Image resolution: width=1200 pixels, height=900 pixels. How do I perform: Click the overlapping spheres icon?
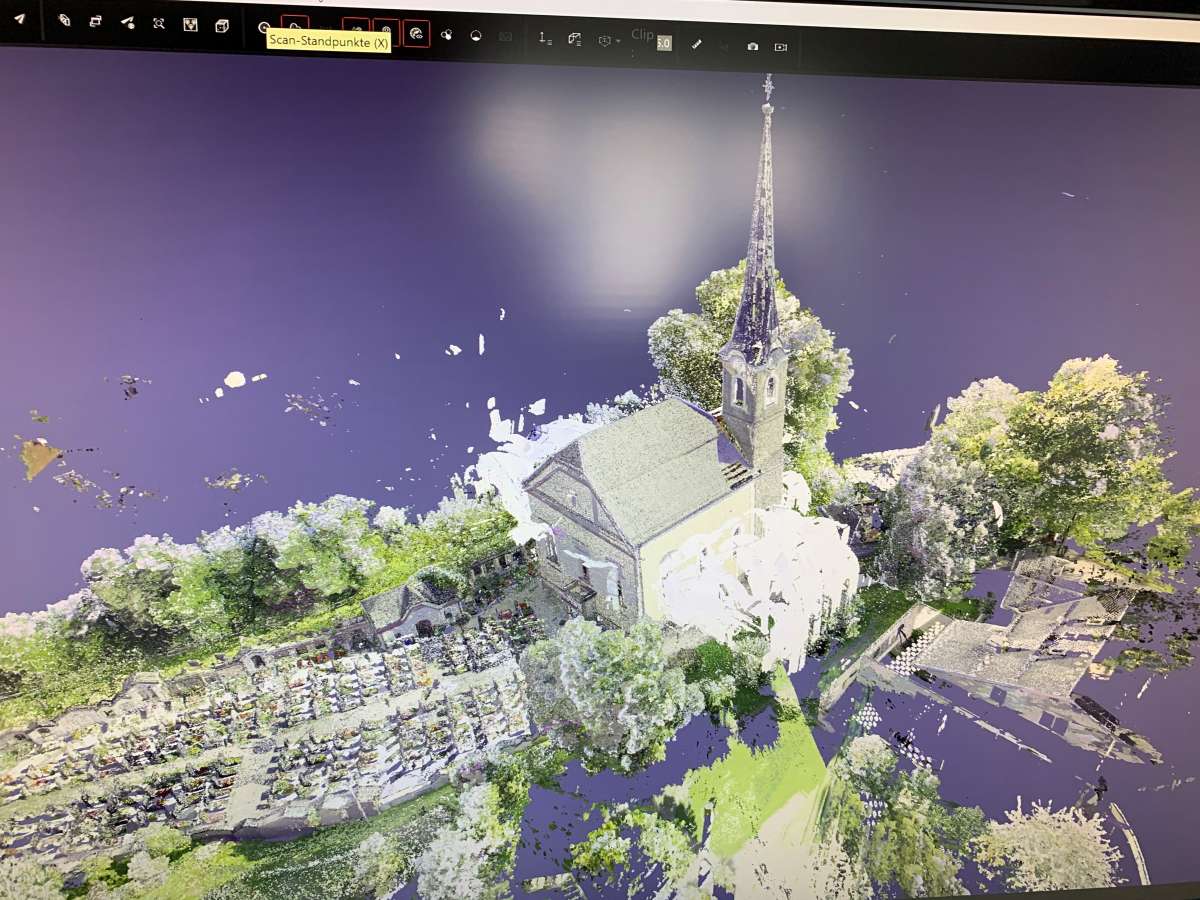coord(446,34)
